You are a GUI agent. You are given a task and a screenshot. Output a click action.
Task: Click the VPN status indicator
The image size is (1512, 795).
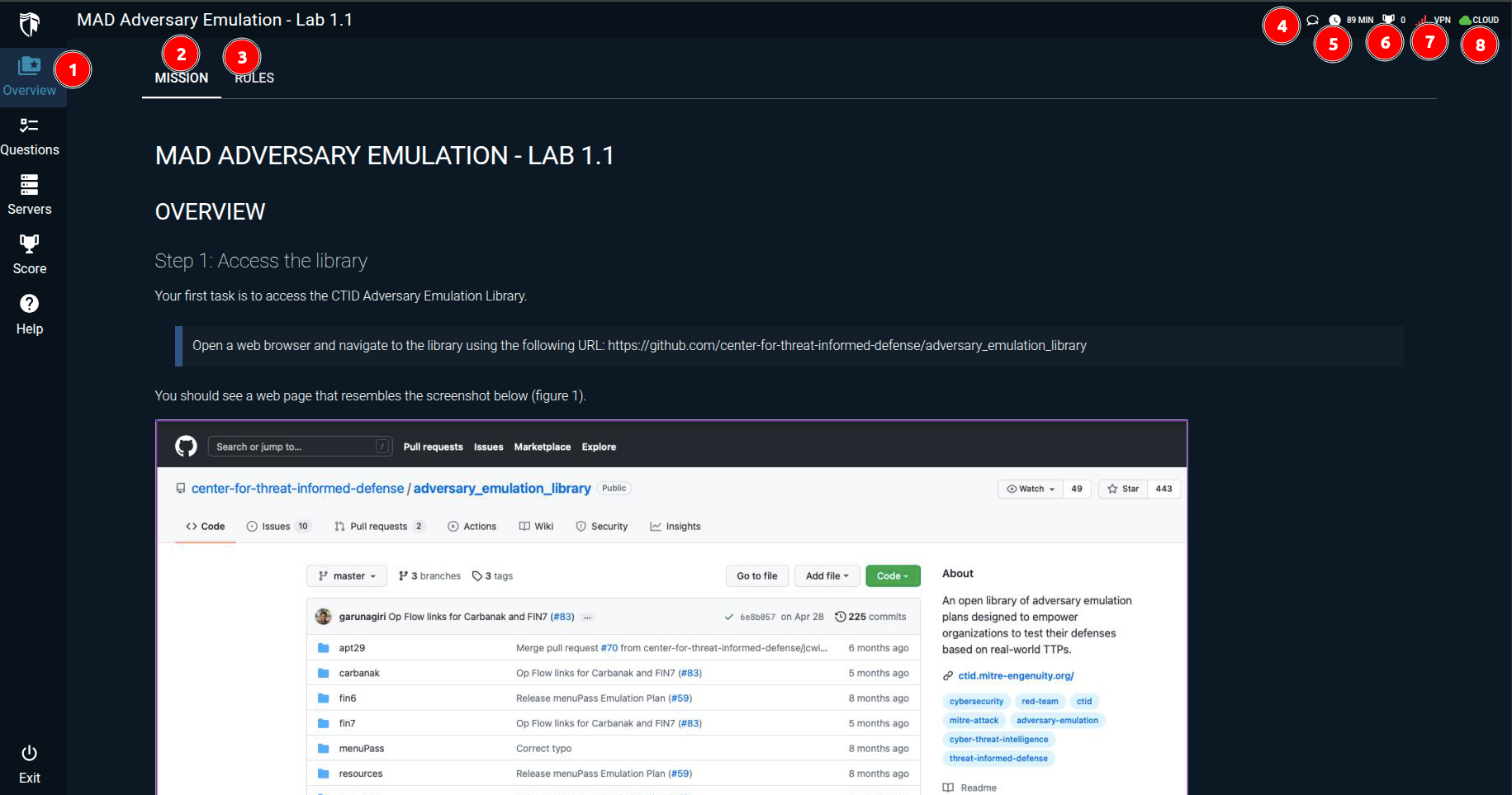(x=1434, y=20)
